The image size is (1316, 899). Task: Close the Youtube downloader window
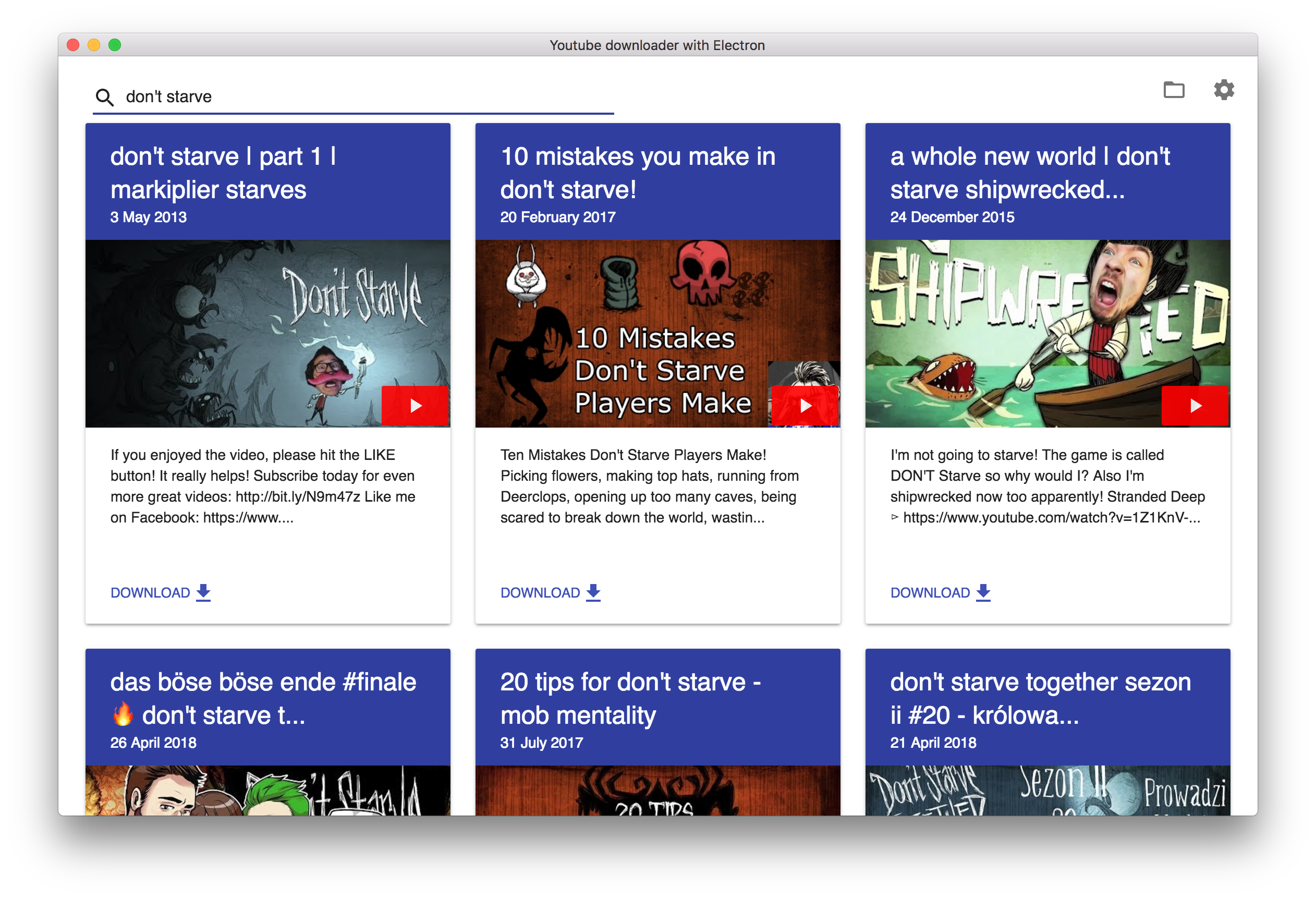[x=73, y=45]
